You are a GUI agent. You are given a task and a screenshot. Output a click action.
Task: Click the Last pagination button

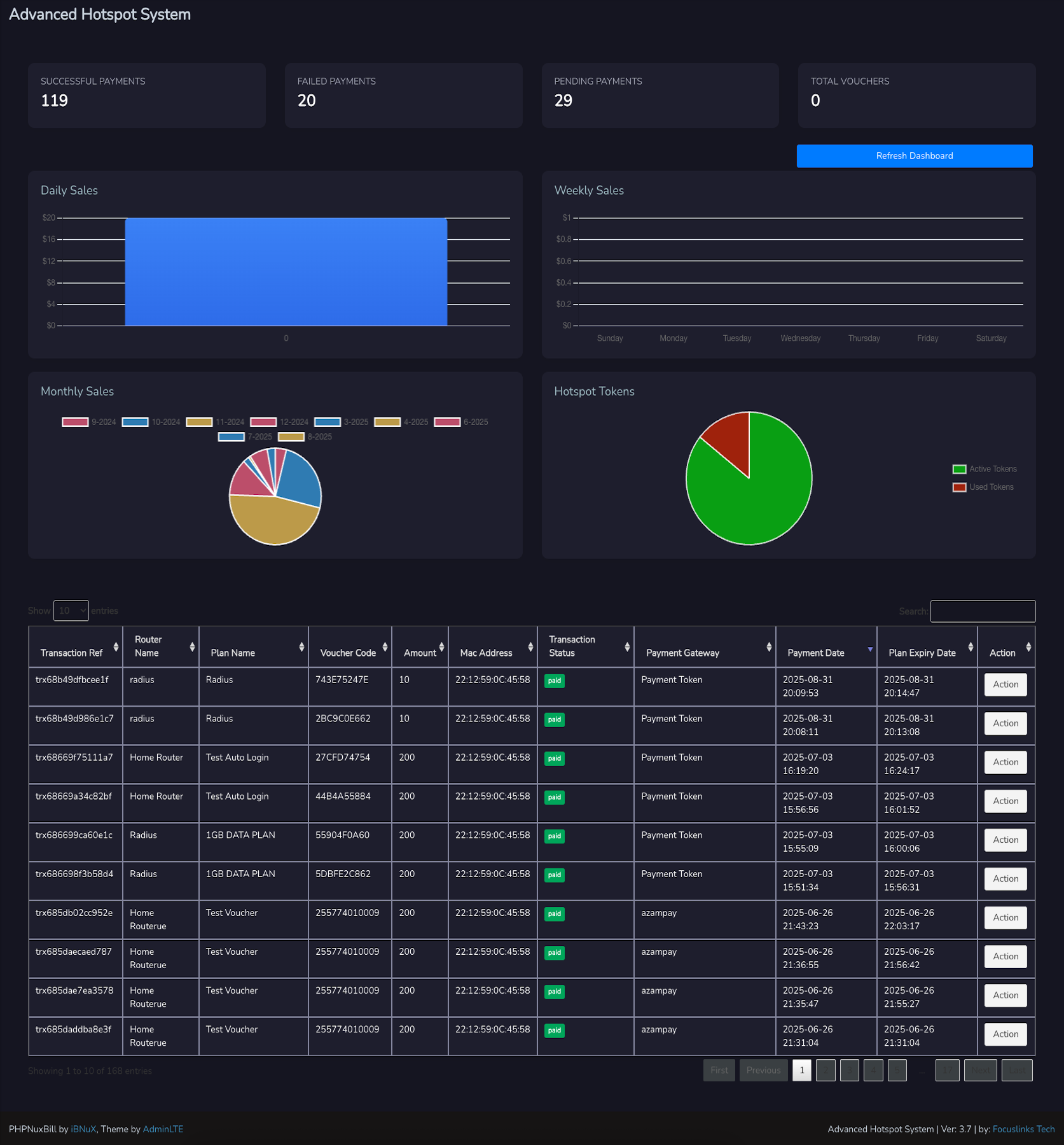click(1017, 1070)
